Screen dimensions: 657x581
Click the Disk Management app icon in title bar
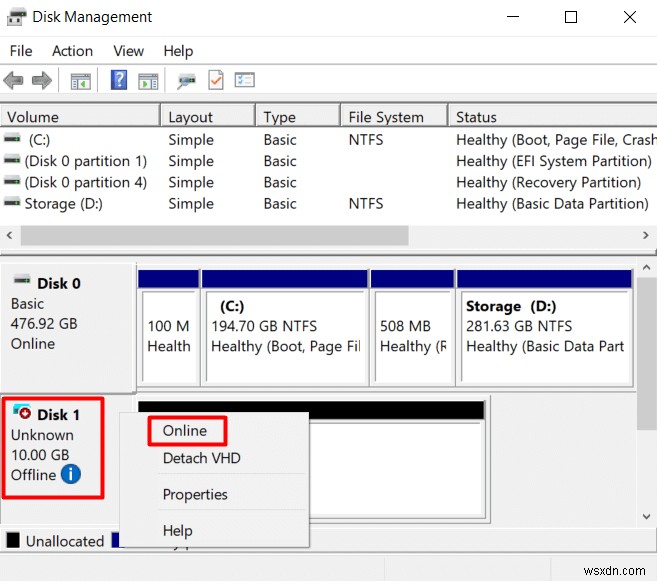coord(17,17)
